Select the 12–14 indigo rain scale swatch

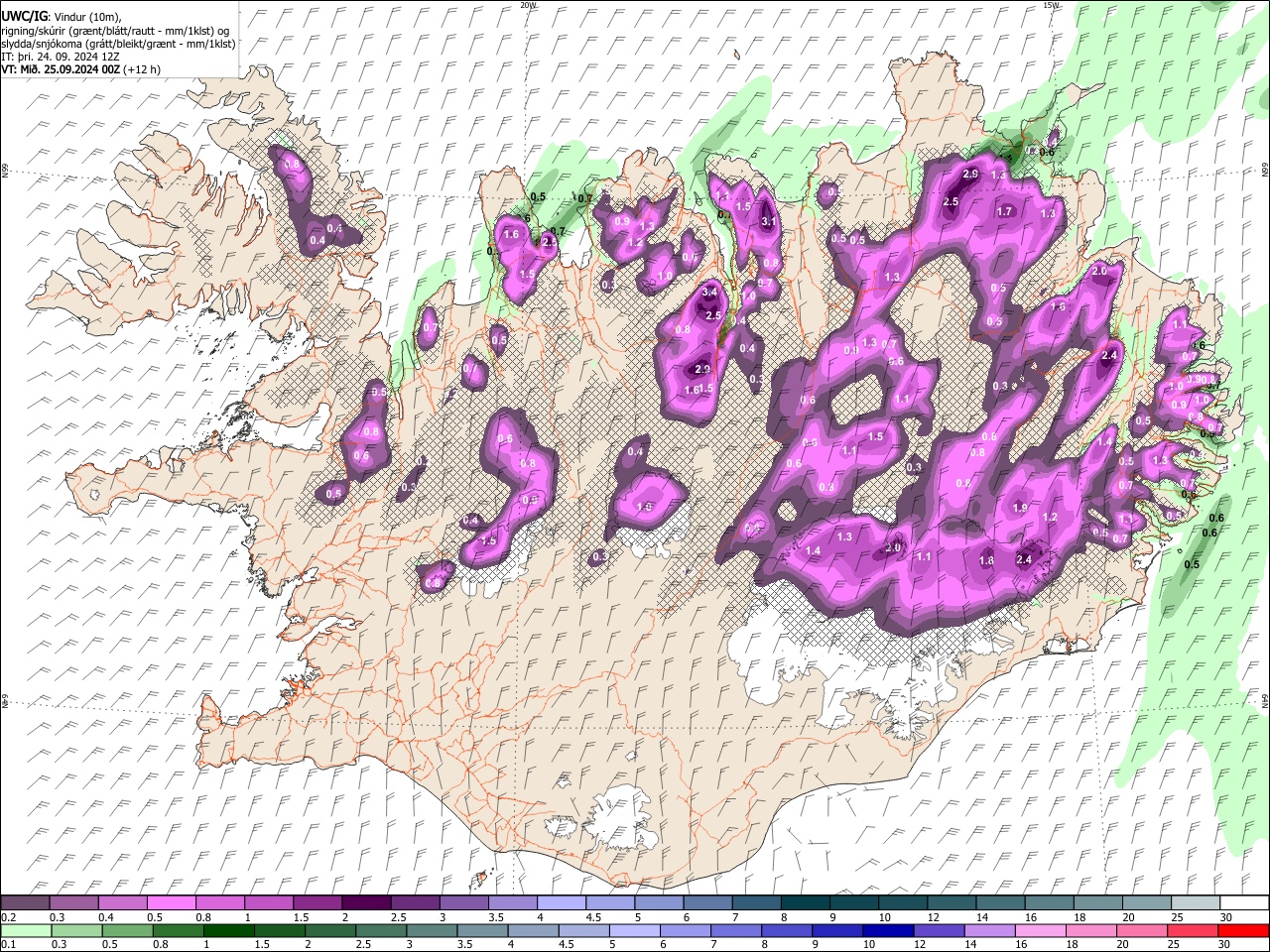(939, 930)
